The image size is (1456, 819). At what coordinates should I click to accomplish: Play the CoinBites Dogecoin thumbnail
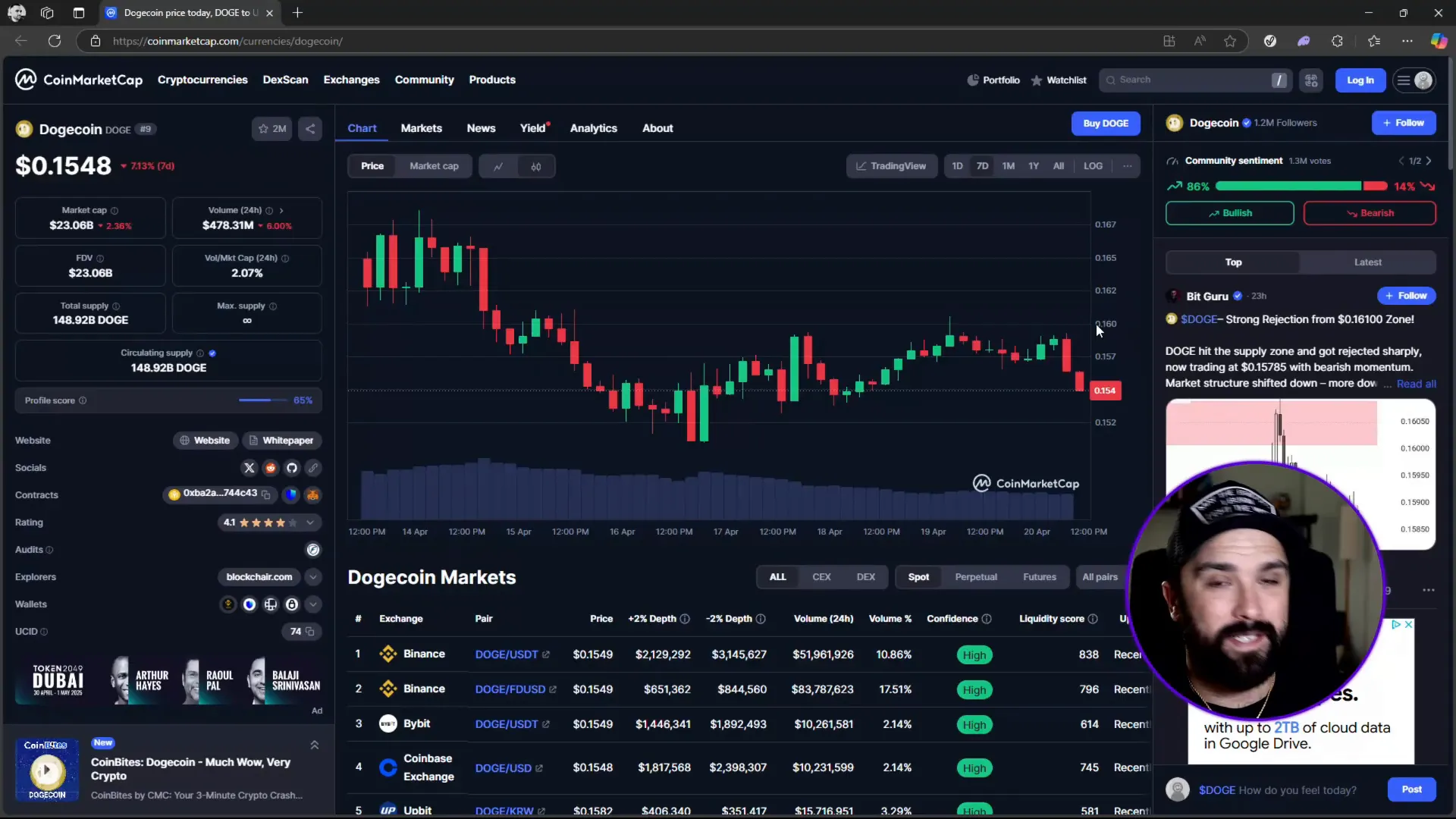(47, 770)
